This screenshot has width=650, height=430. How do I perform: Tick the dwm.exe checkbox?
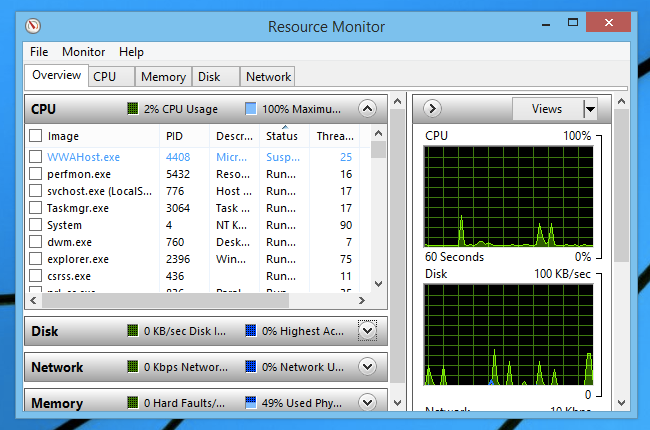36,242
